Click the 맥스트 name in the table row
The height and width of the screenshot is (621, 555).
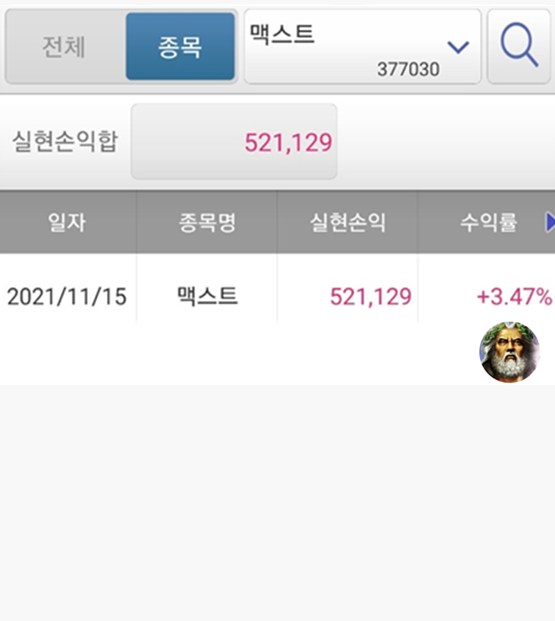point(207,296)
